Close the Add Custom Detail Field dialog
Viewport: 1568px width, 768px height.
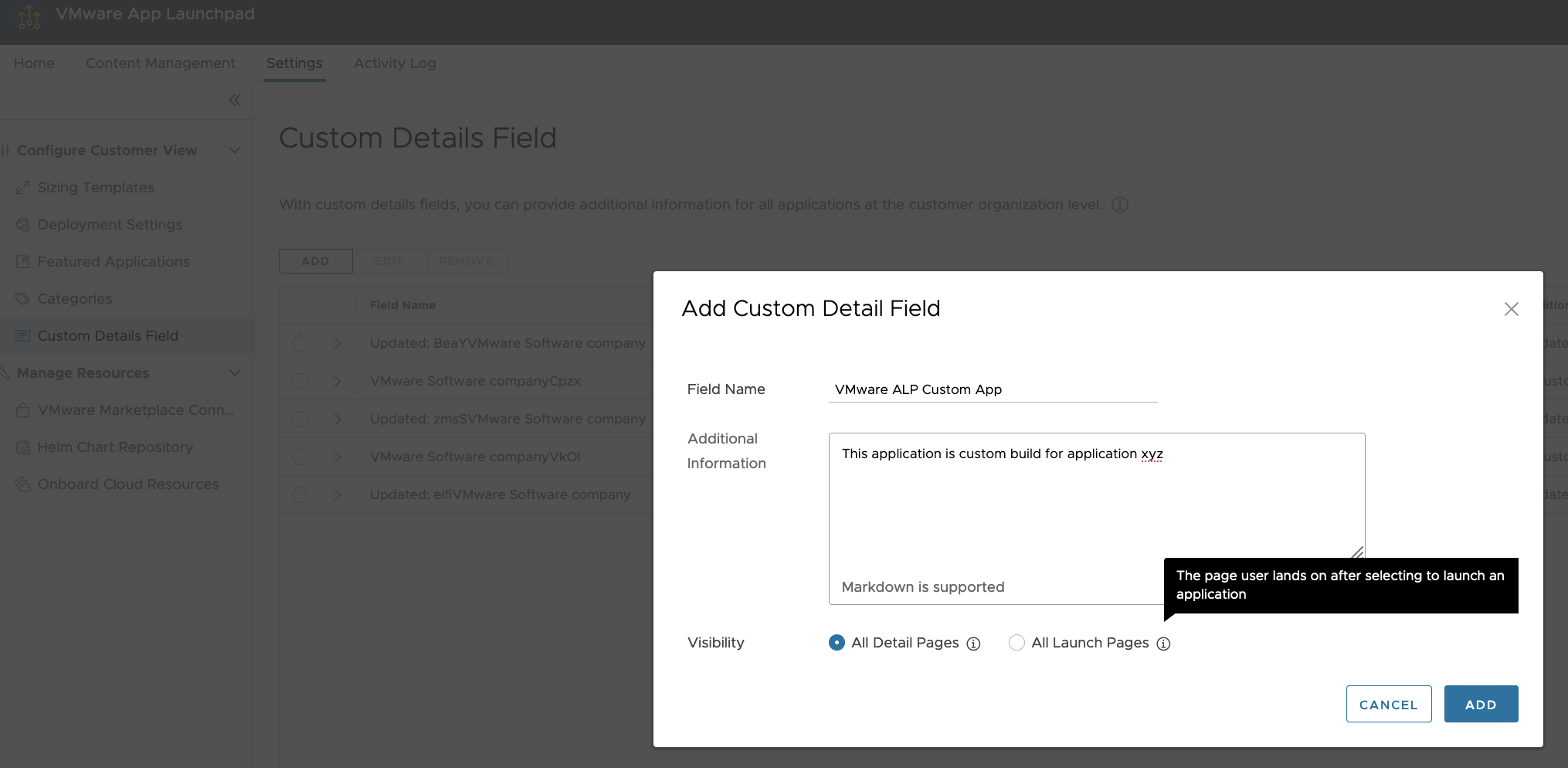coord(1511,309)
